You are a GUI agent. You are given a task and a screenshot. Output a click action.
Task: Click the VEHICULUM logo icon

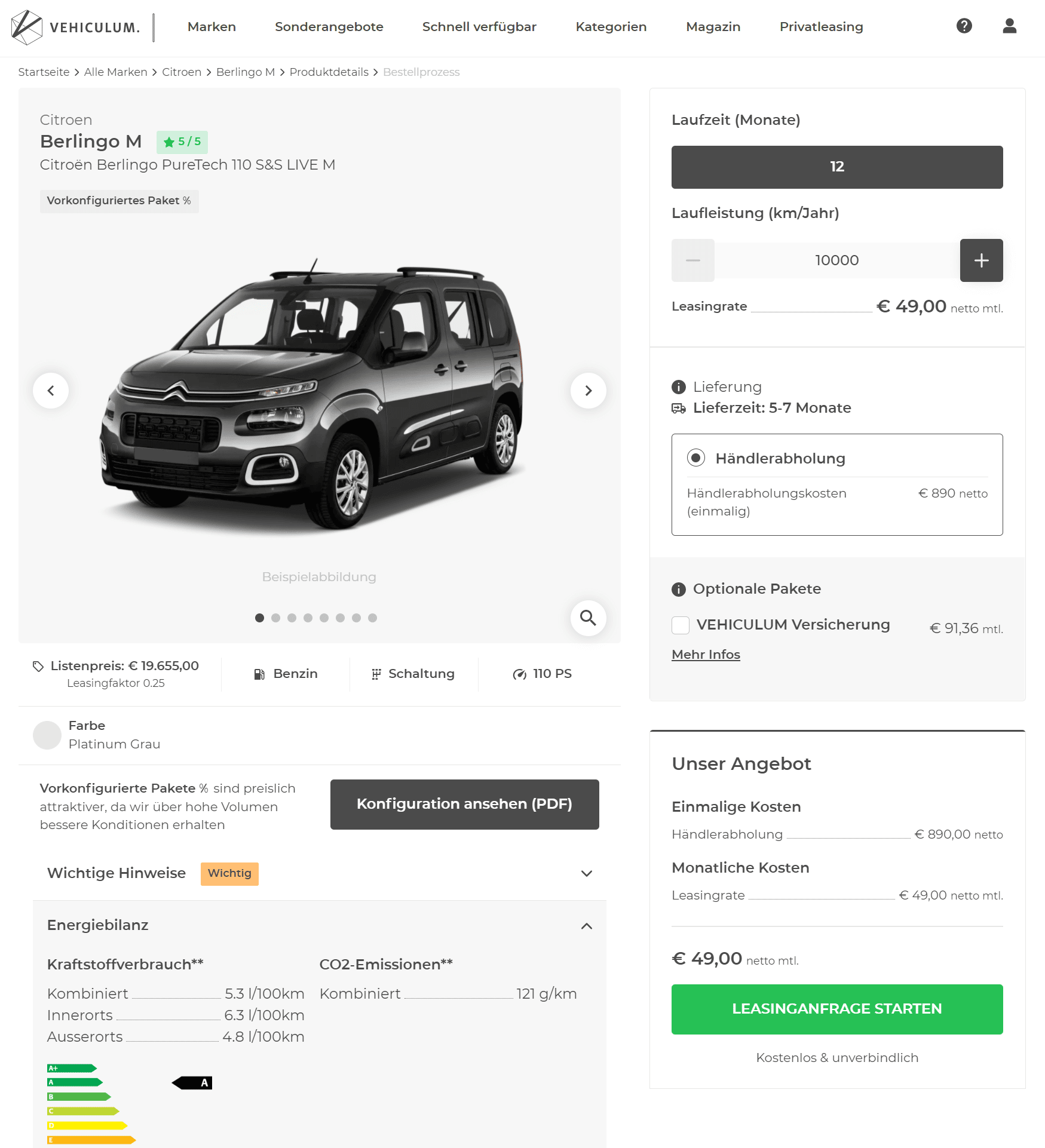(x=27, y=27)
